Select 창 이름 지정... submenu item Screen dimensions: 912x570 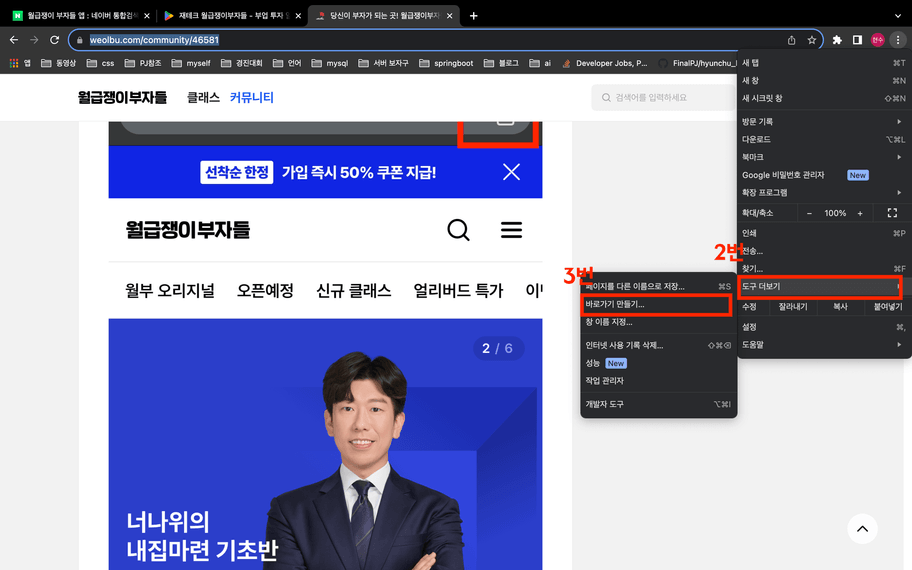click(x=658, y=322)
